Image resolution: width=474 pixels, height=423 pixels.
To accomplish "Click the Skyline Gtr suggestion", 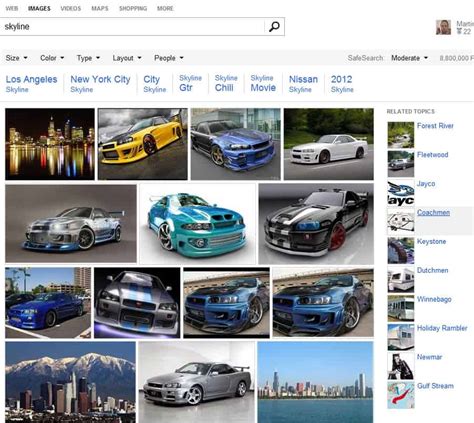I will 190,83.
